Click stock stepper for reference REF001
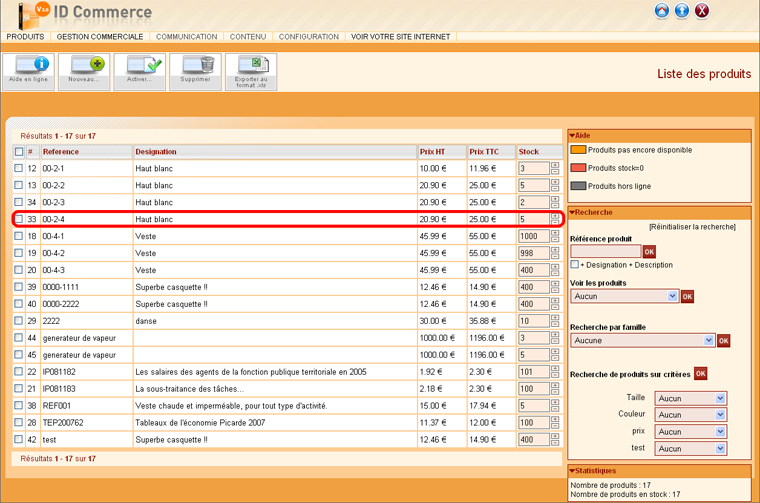760x503 pixels. (x=555, y=406)
